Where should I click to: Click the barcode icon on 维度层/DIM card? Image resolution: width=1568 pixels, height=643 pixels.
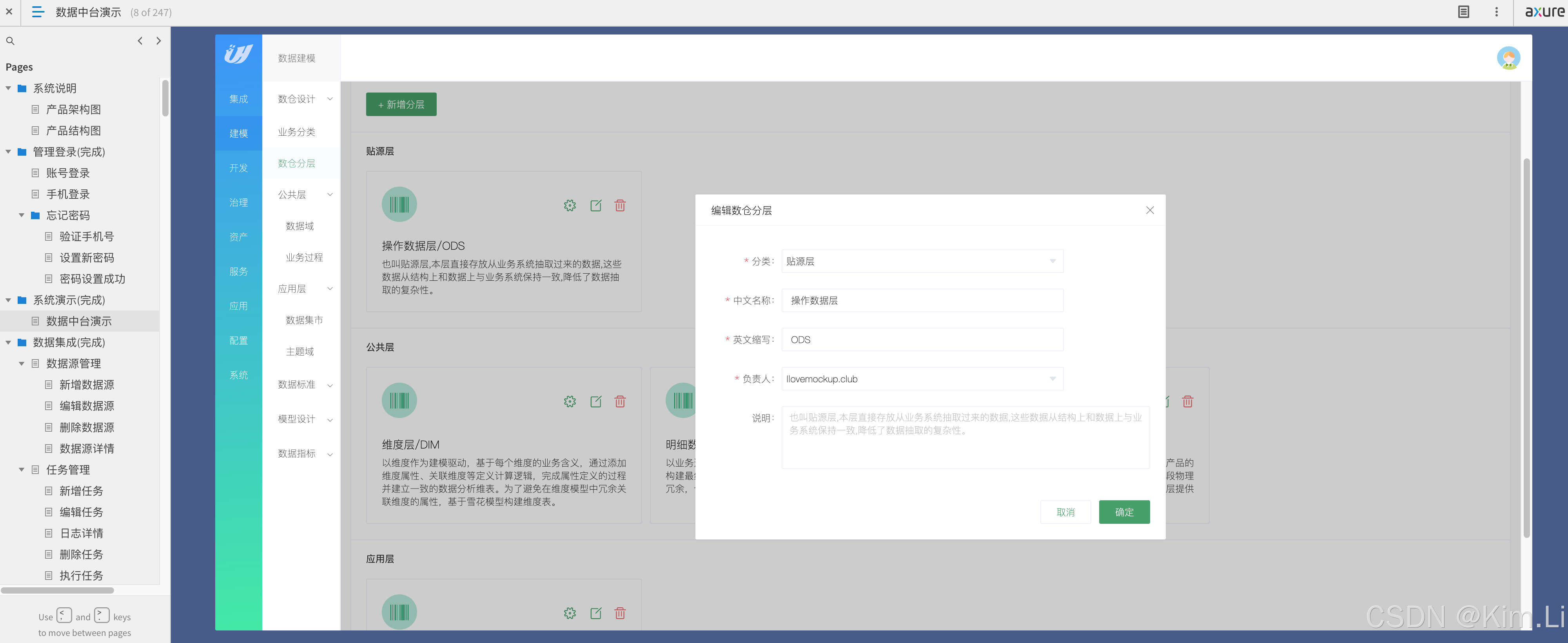[399, 401]
